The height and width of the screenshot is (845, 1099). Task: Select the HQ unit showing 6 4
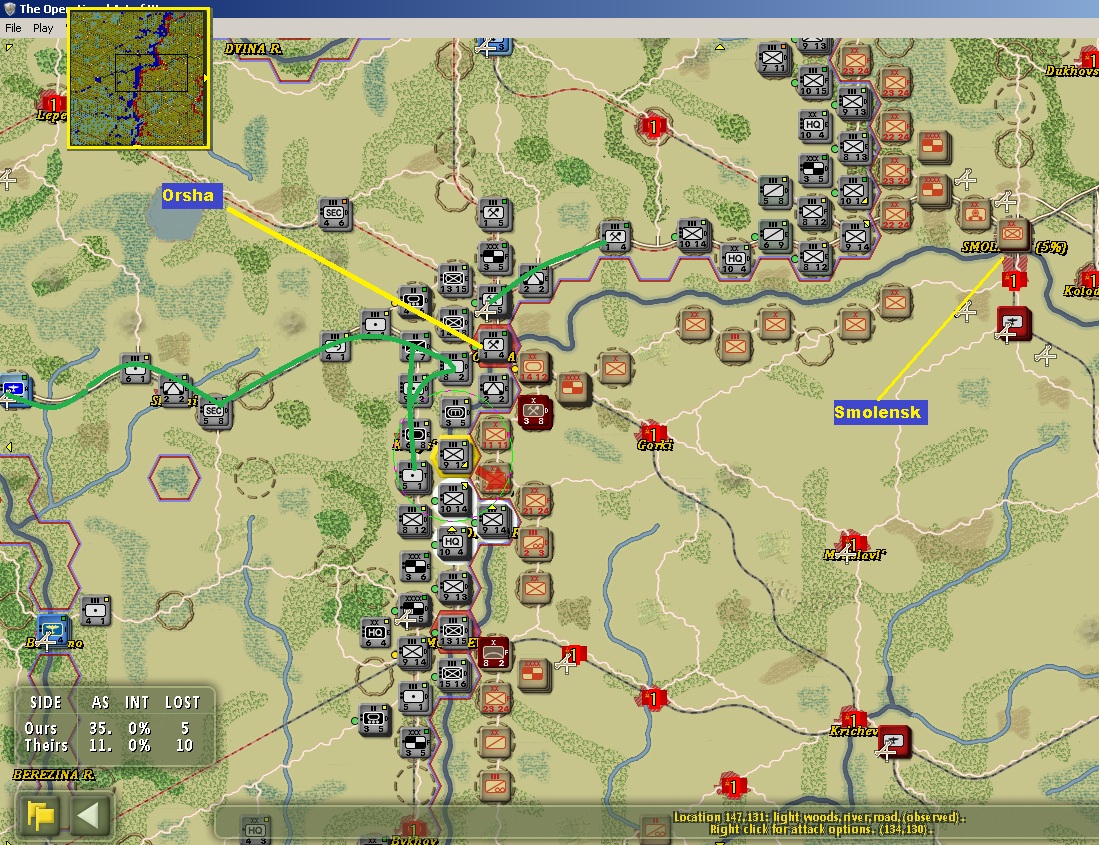pyautogui.click(x=375, y=633)
